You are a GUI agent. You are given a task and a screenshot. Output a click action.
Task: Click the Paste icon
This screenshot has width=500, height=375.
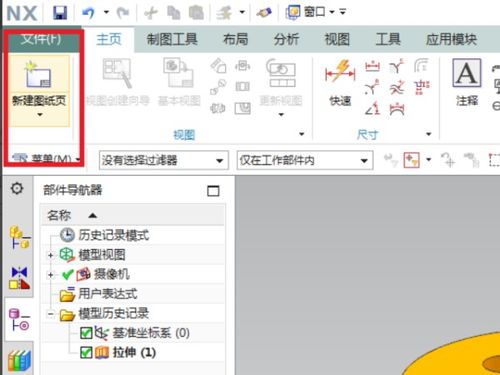tap(196, 13)
